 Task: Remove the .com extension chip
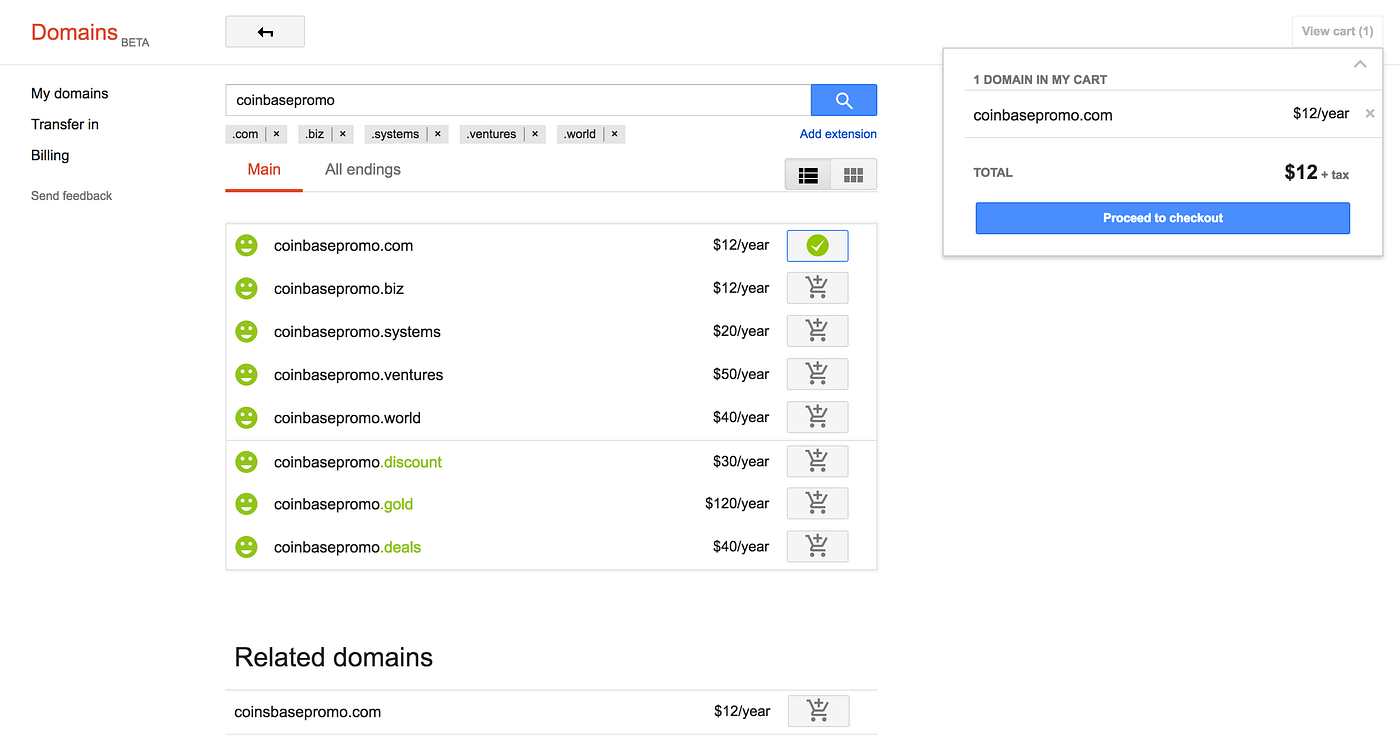pyautogui.click(x=276, y=134)
